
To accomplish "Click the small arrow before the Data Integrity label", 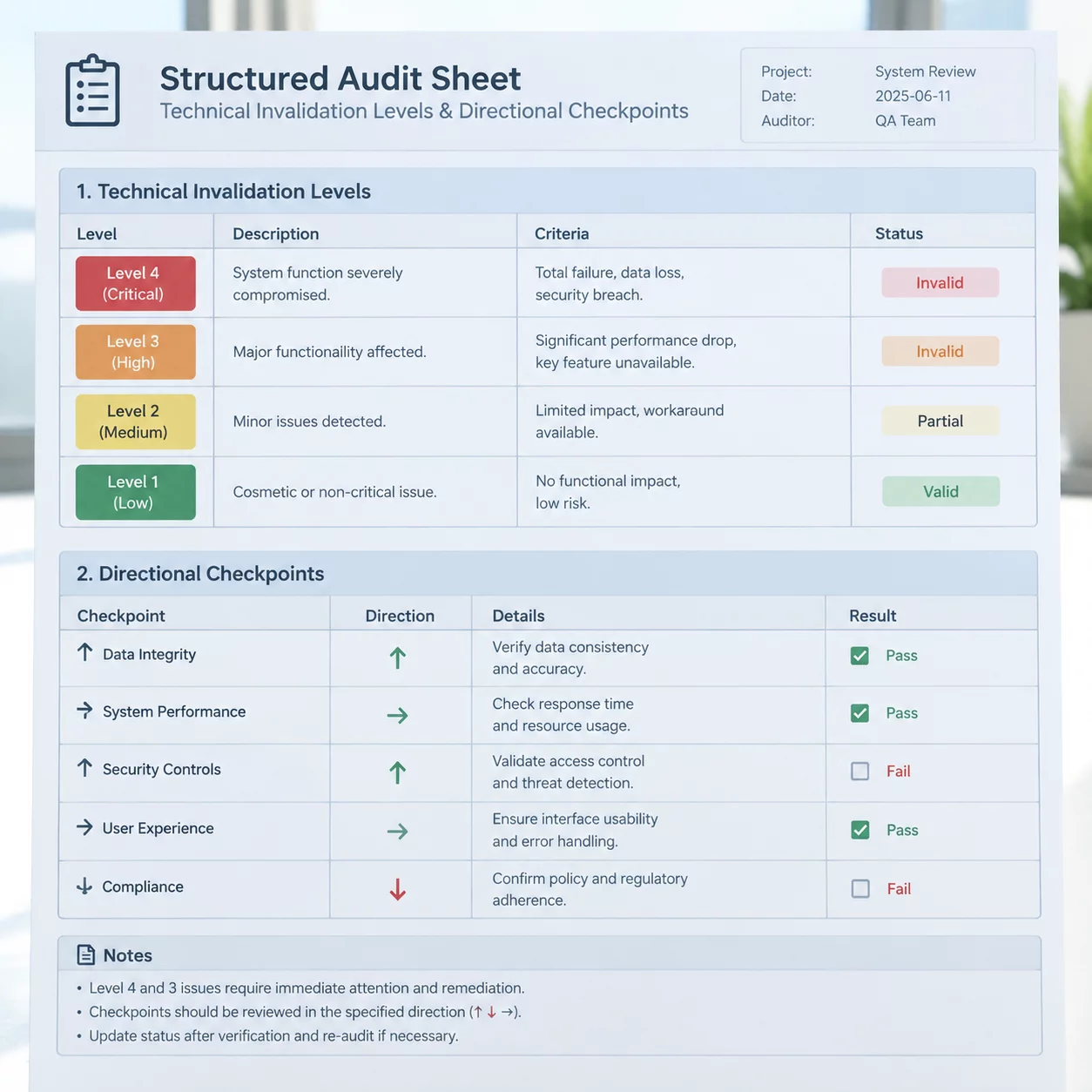I will [x=84, y=652].
